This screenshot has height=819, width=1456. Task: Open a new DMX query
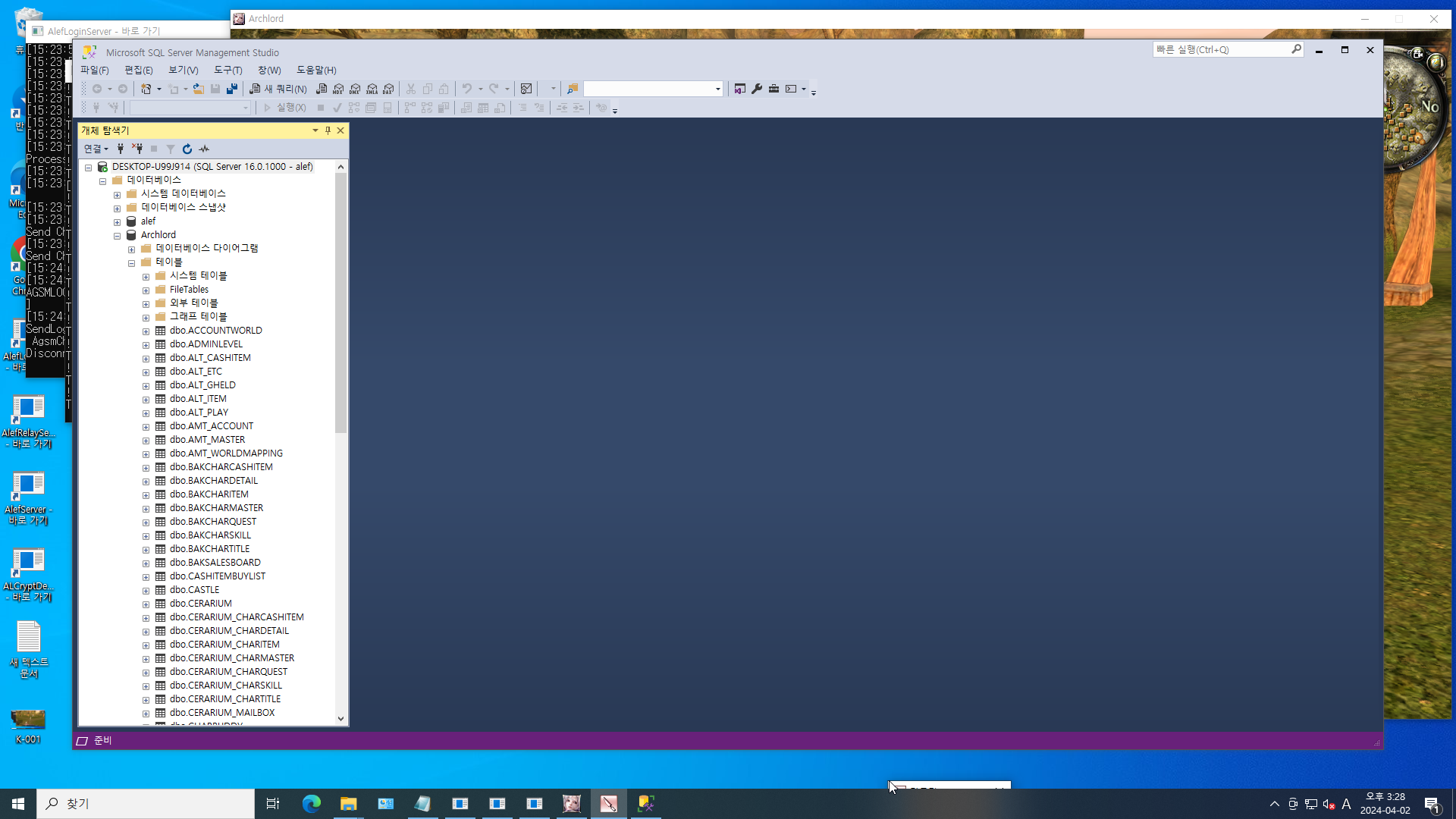[355, 89]
